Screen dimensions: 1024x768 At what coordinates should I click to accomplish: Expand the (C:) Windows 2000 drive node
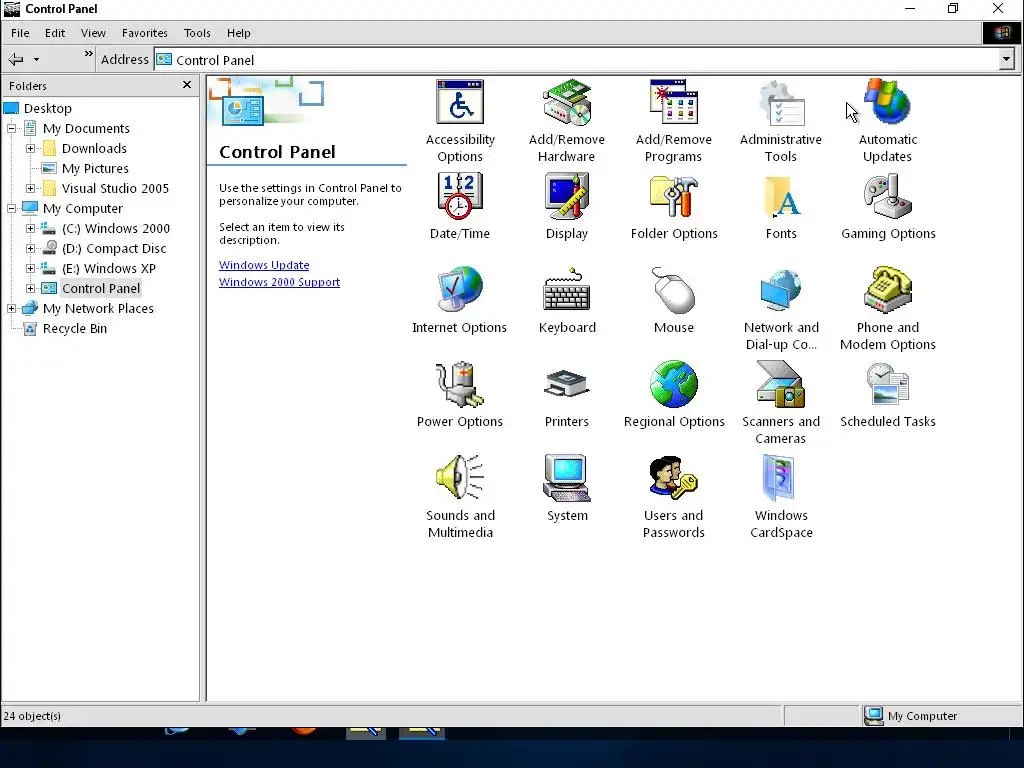[31, 229]
